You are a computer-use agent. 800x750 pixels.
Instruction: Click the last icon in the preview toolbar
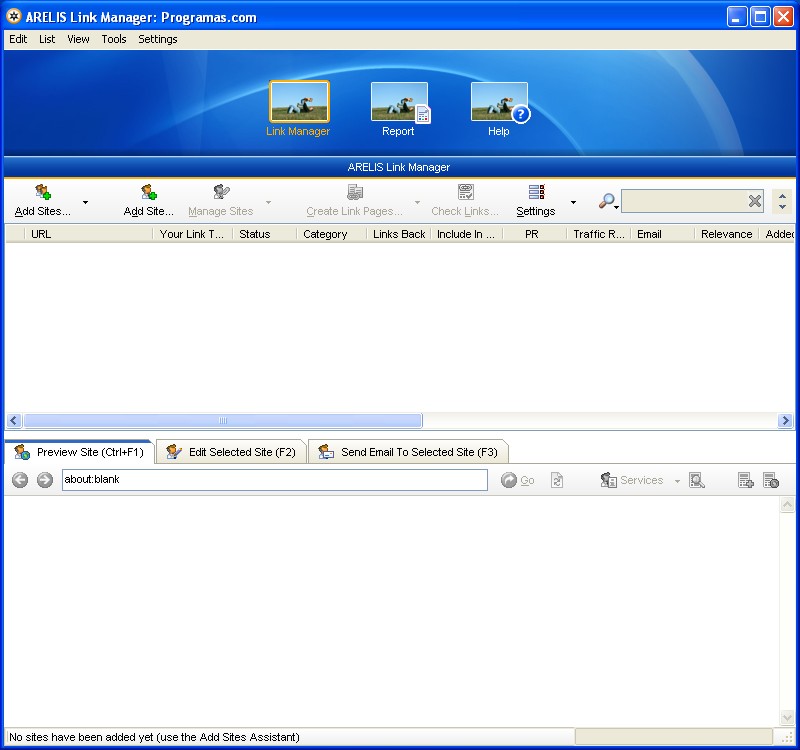771,480
